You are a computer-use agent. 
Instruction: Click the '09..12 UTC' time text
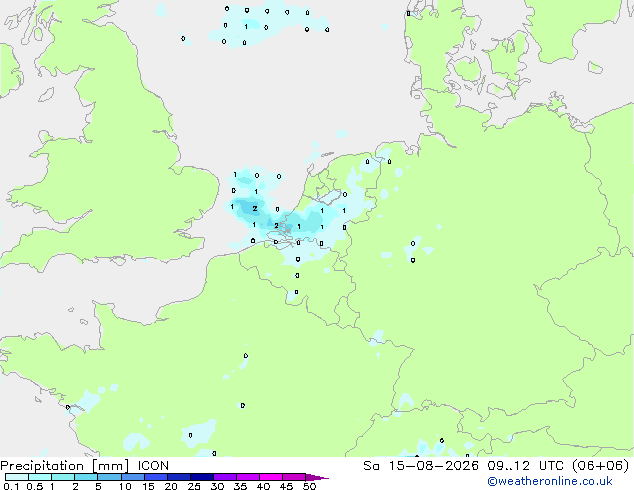click(526, 466)
